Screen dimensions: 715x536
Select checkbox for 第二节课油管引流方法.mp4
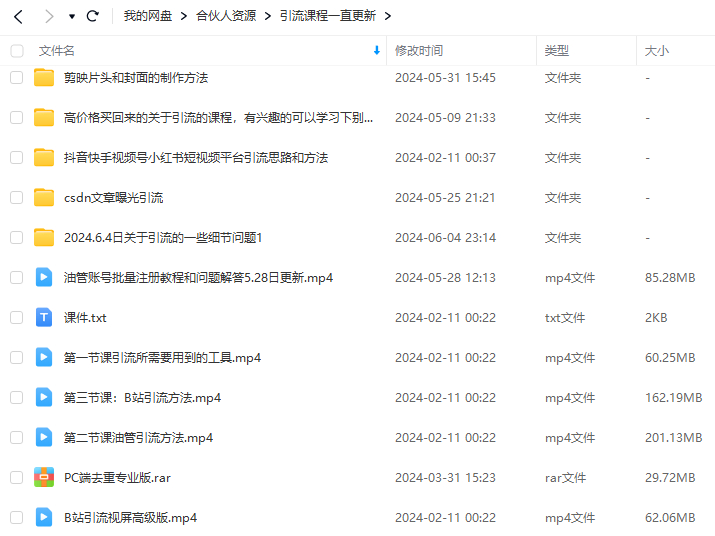(x=17, y=437)
